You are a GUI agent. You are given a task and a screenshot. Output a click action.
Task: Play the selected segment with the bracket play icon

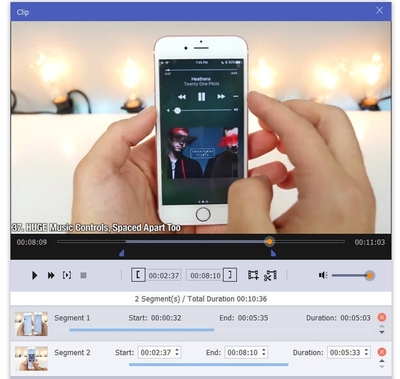67,275
